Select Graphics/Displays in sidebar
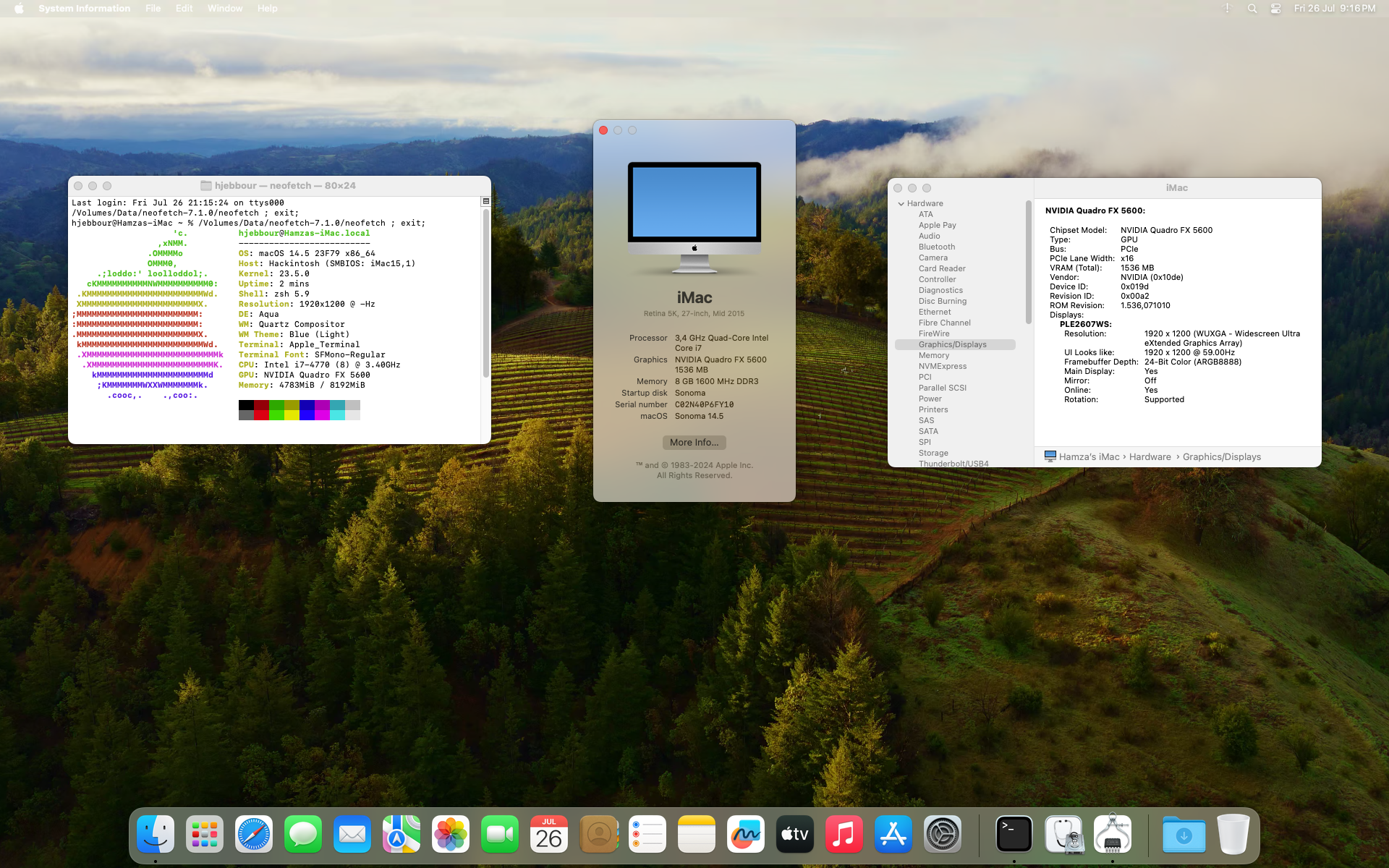The image size is (1389, 868). (955, 345)
